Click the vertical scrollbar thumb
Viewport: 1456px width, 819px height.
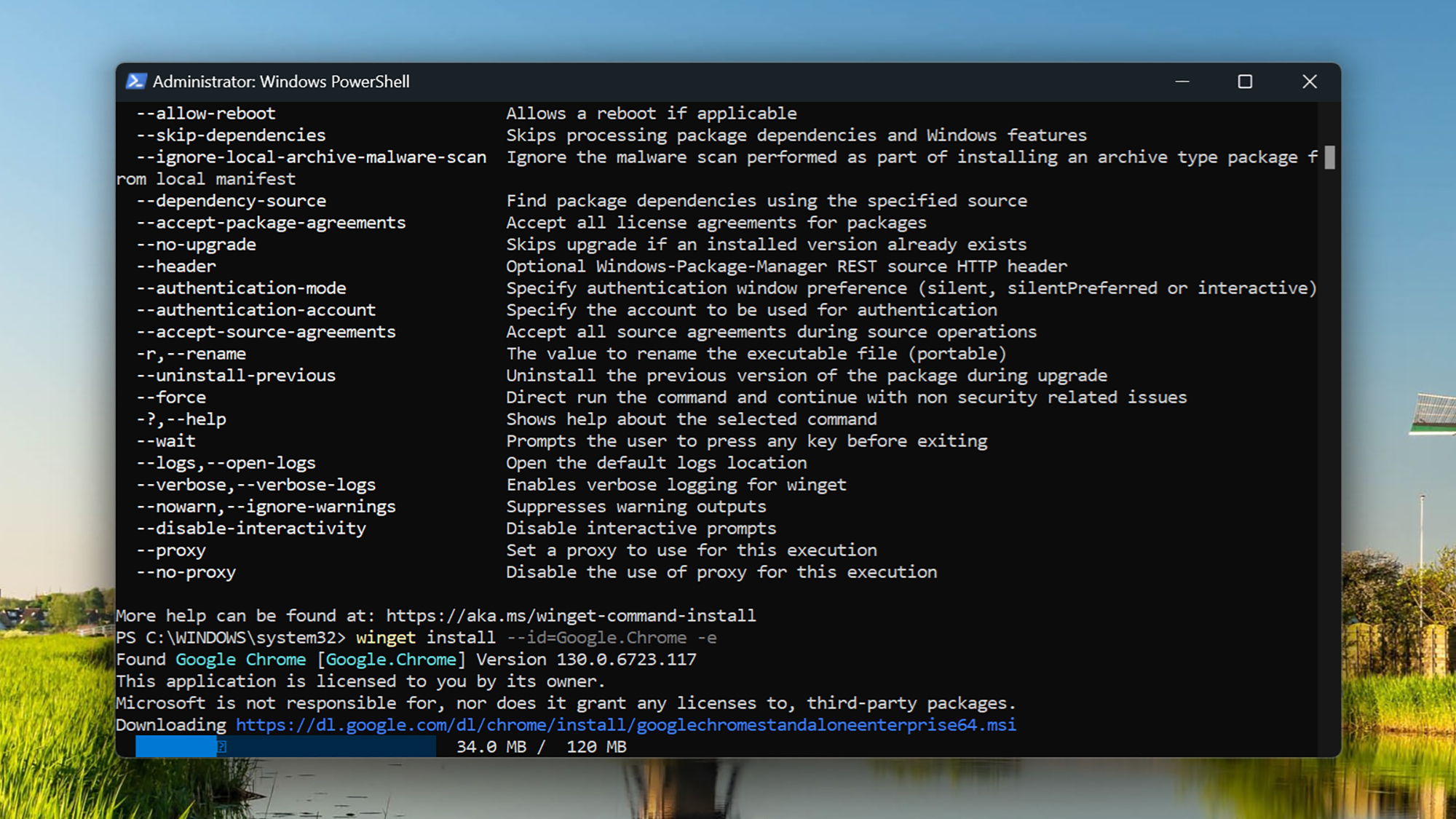[x=1329, y=157]
